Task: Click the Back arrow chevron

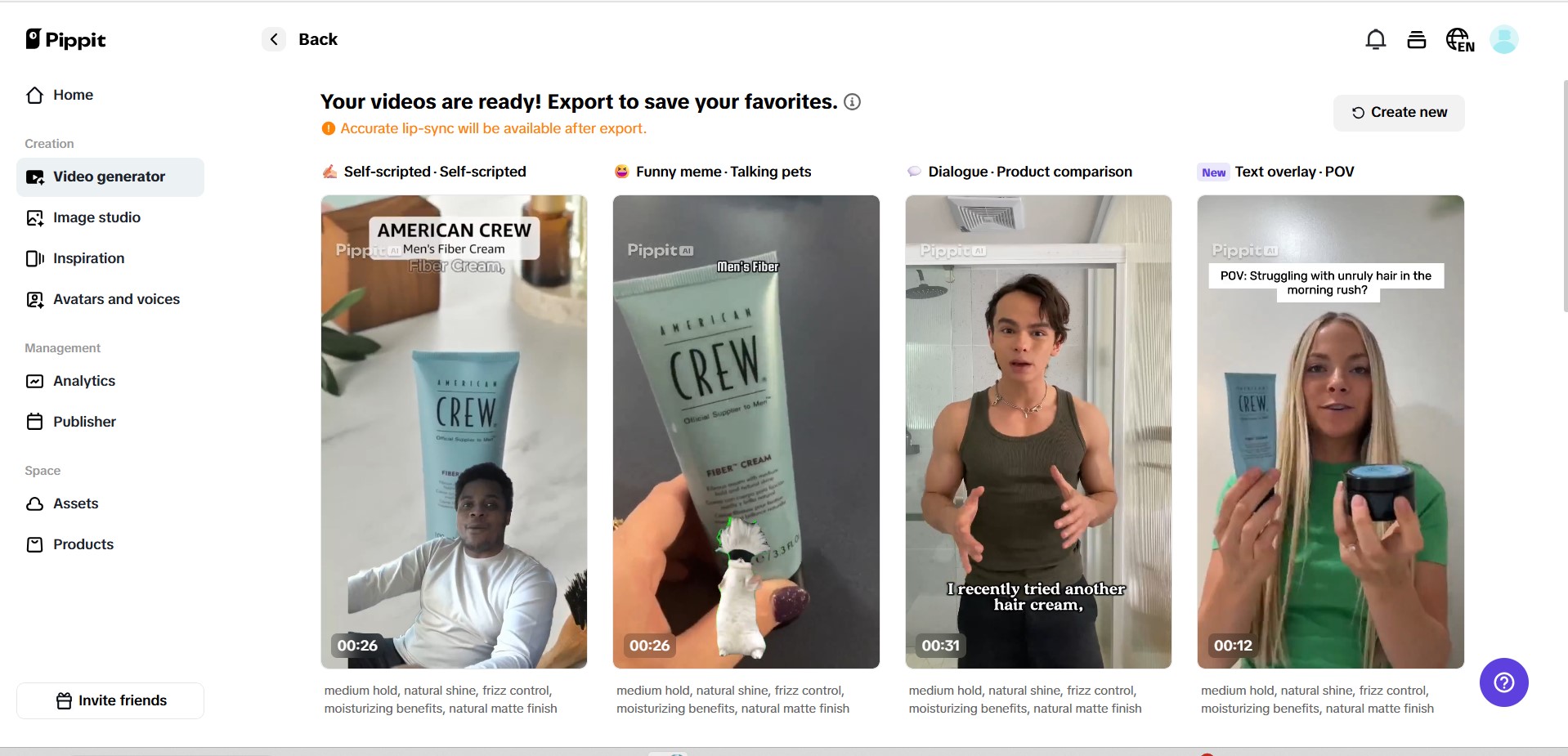Action: 274,39
